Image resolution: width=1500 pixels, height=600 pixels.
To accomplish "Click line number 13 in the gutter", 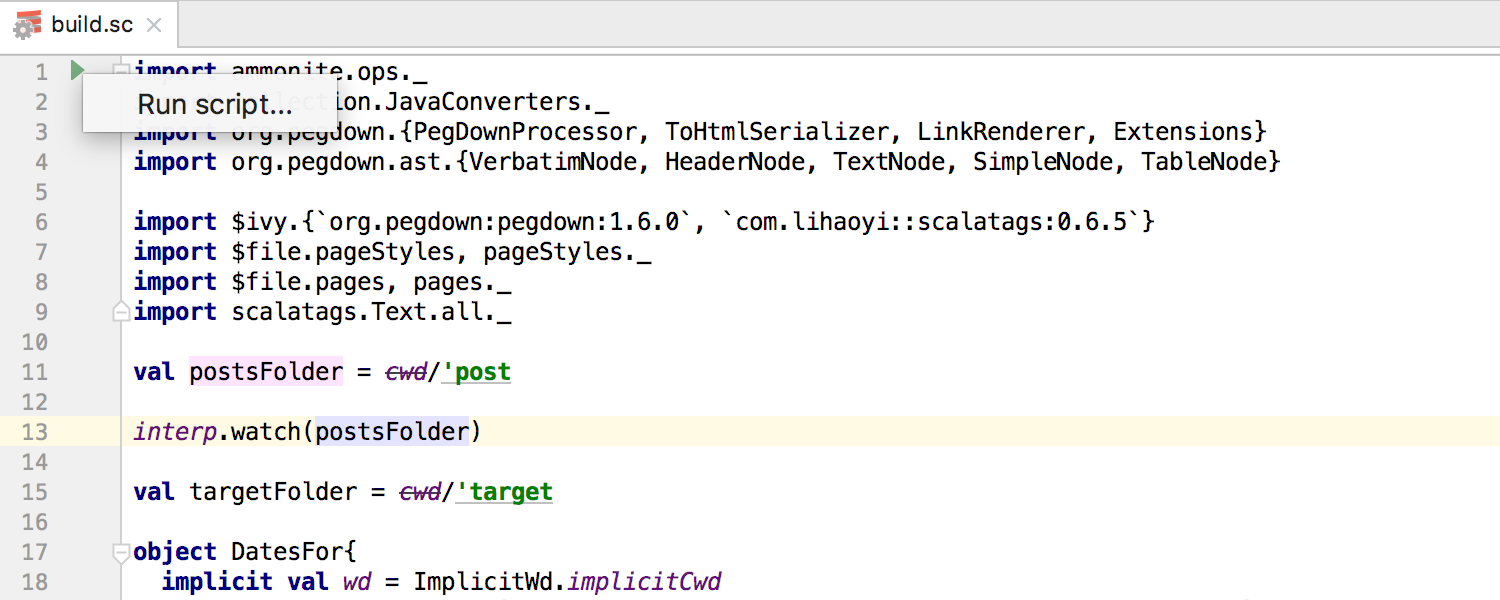I will (x=35, y=432).
